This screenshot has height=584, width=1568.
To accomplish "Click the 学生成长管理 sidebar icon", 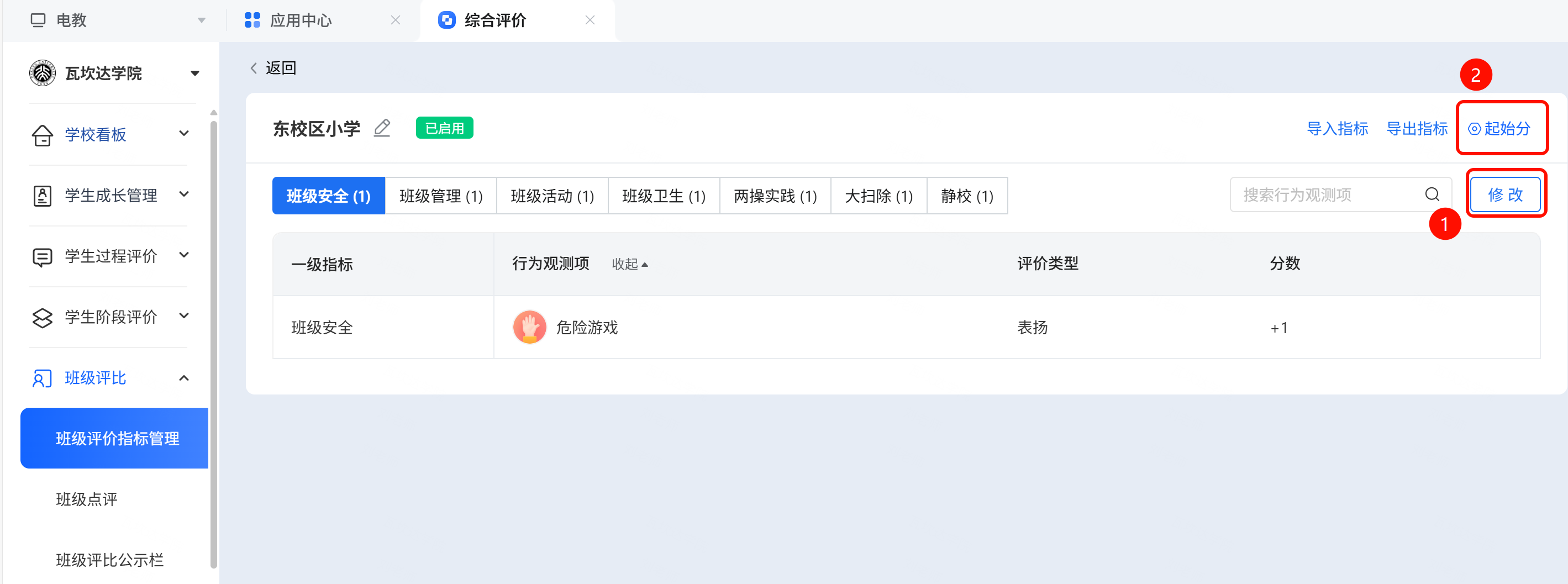I will tap(42, 196).
